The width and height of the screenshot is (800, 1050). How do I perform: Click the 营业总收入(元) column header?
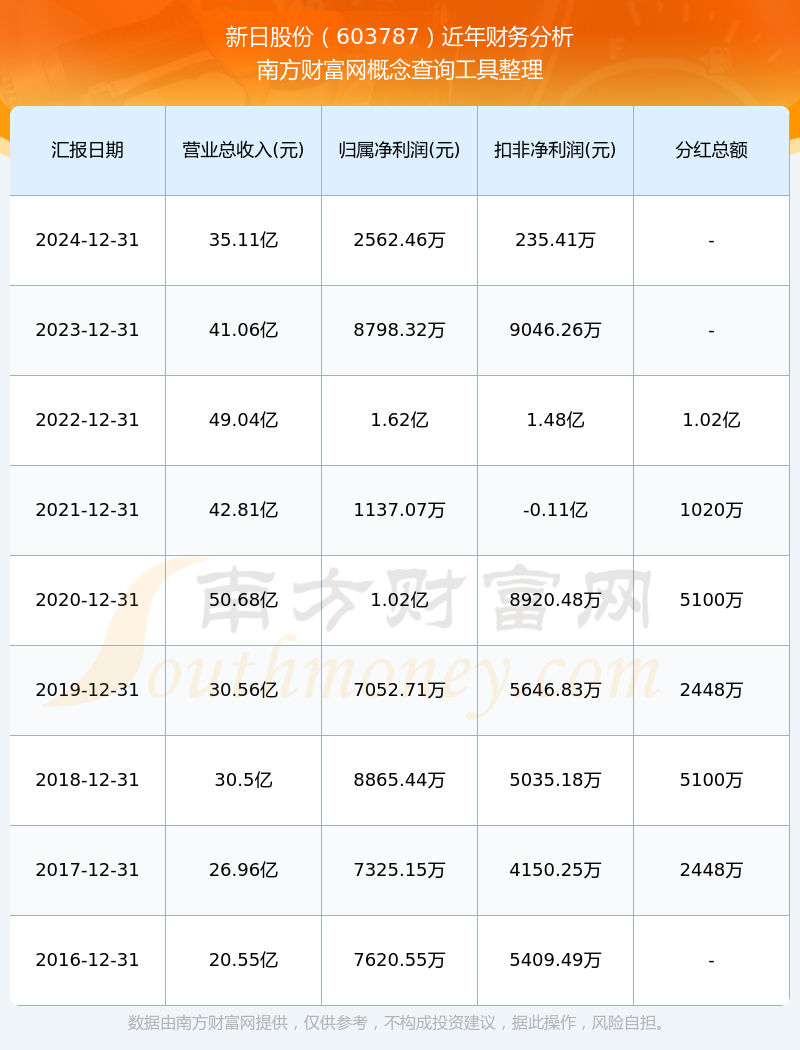pyautogui.click(x=244, y=150)
